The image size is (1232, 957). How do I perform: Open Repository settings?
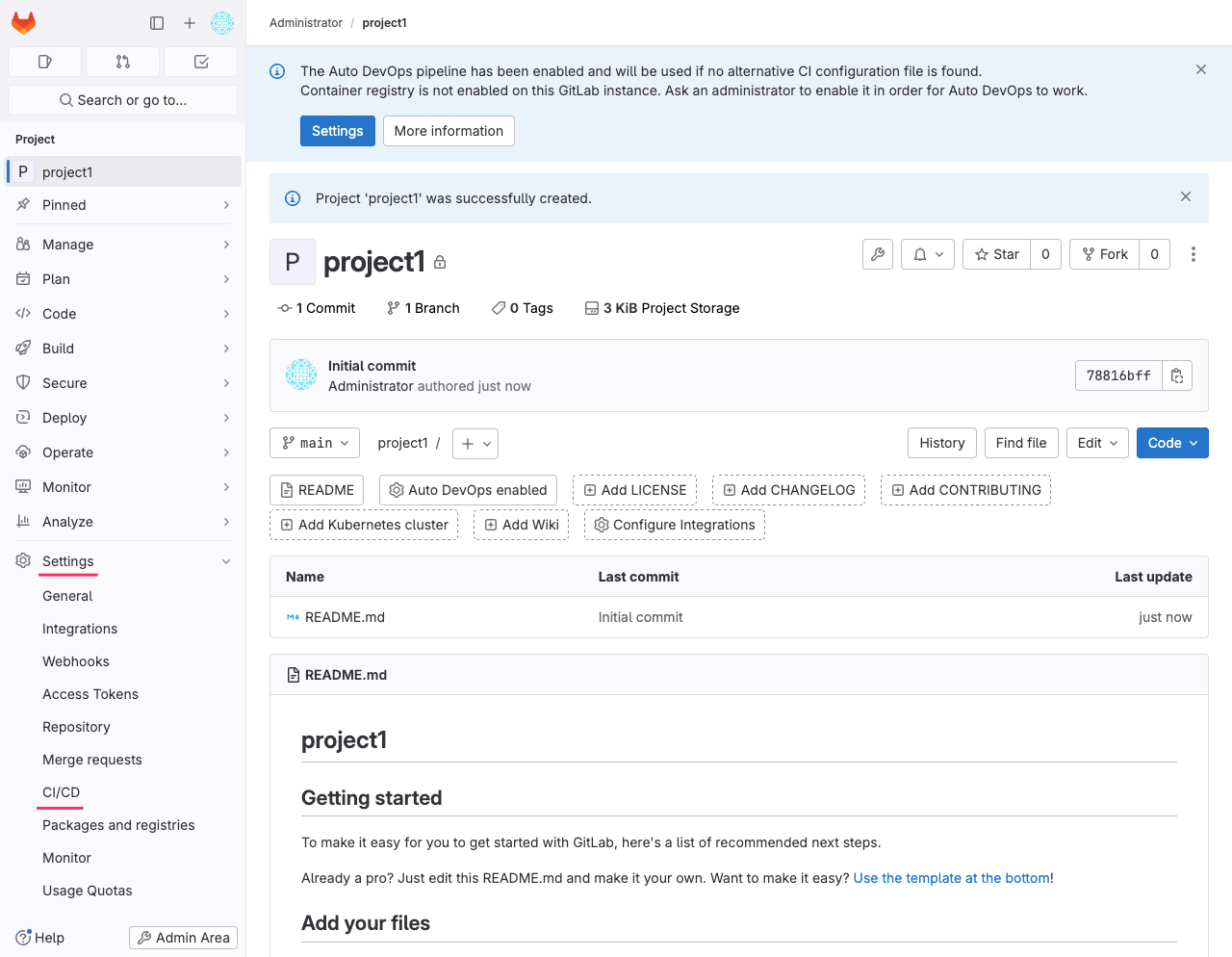point(76,727)
